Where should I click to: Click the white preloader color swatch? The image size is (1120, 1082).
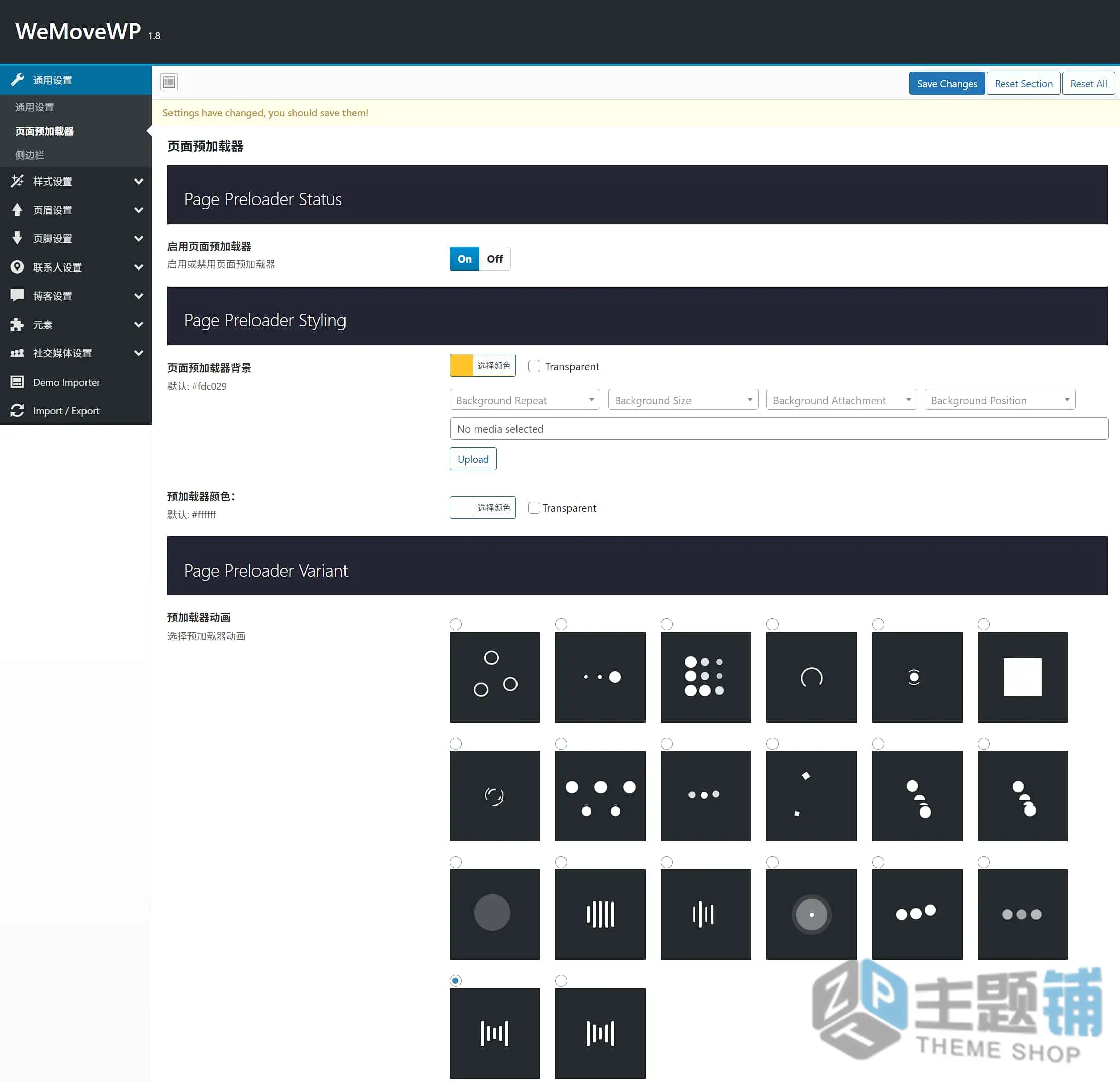click(462, 507)
